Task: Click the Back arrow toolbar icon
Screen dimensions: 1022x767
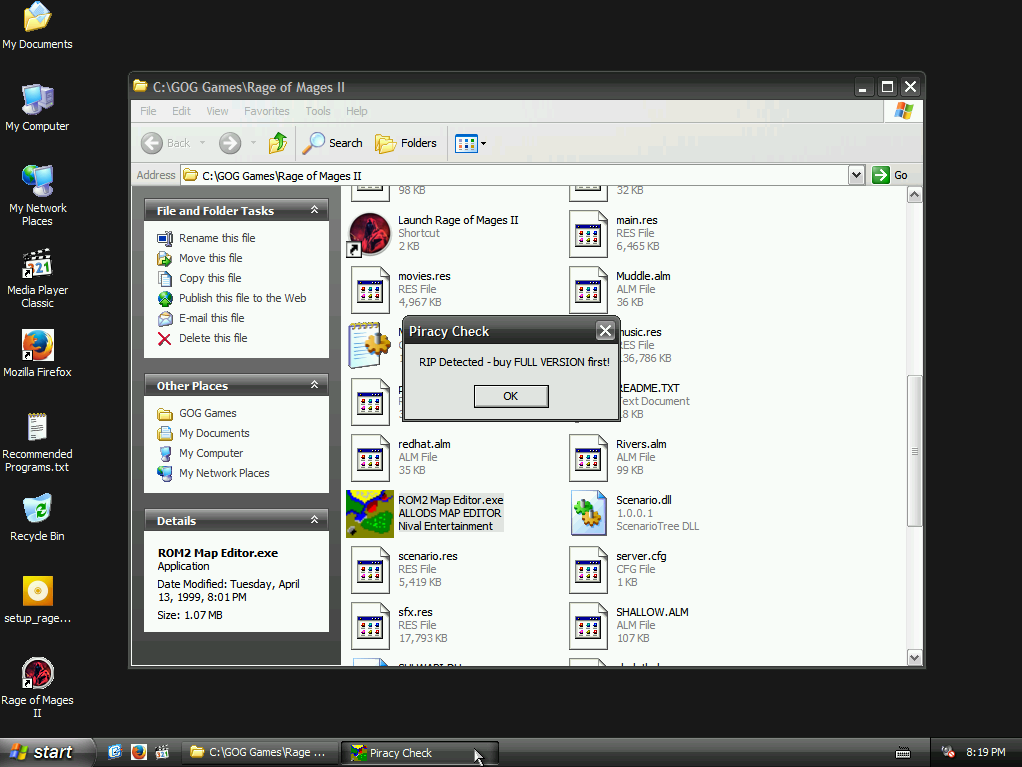Action: (152, 143)
